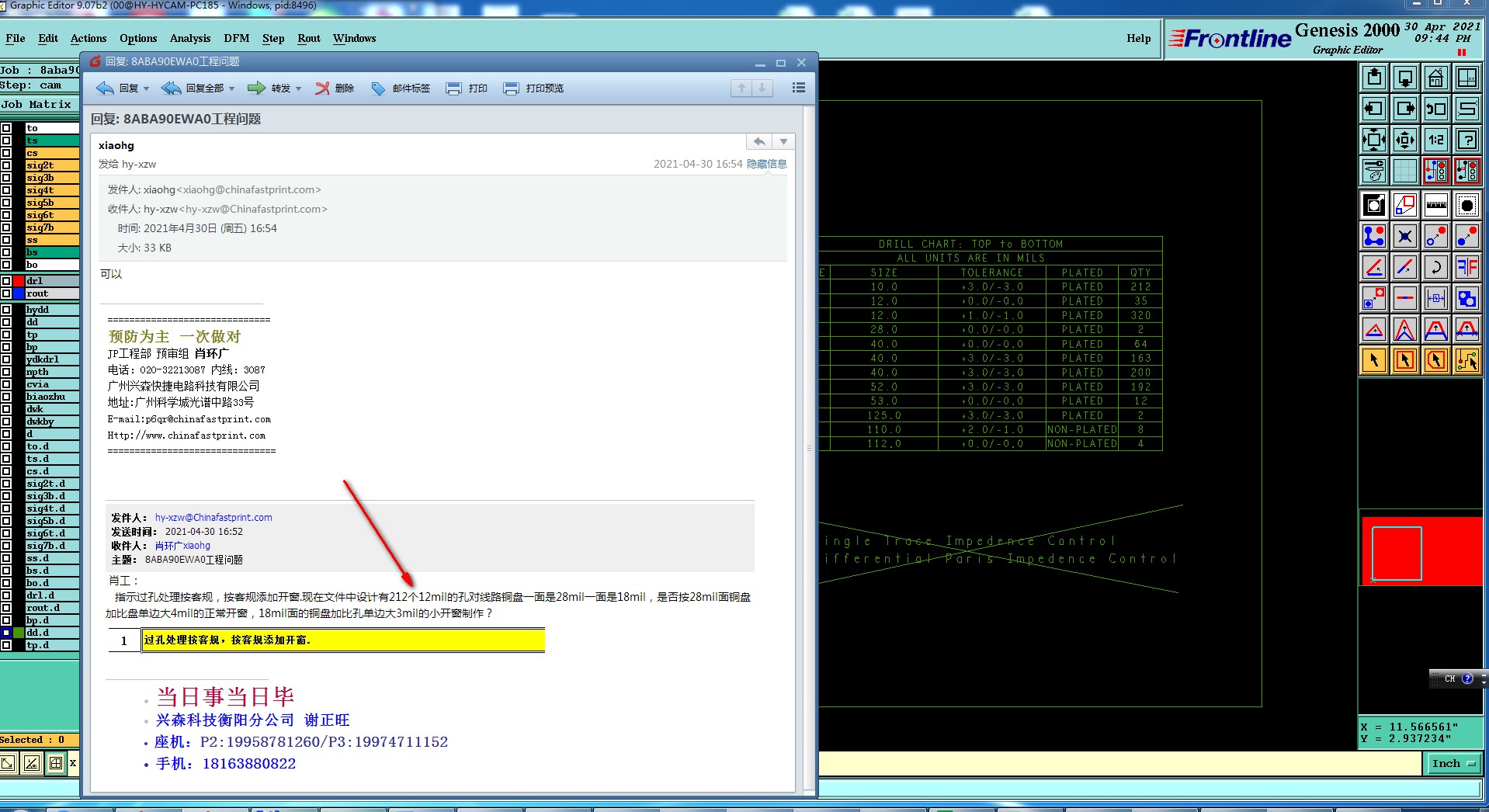Open the Help menu

[1139, 38]
